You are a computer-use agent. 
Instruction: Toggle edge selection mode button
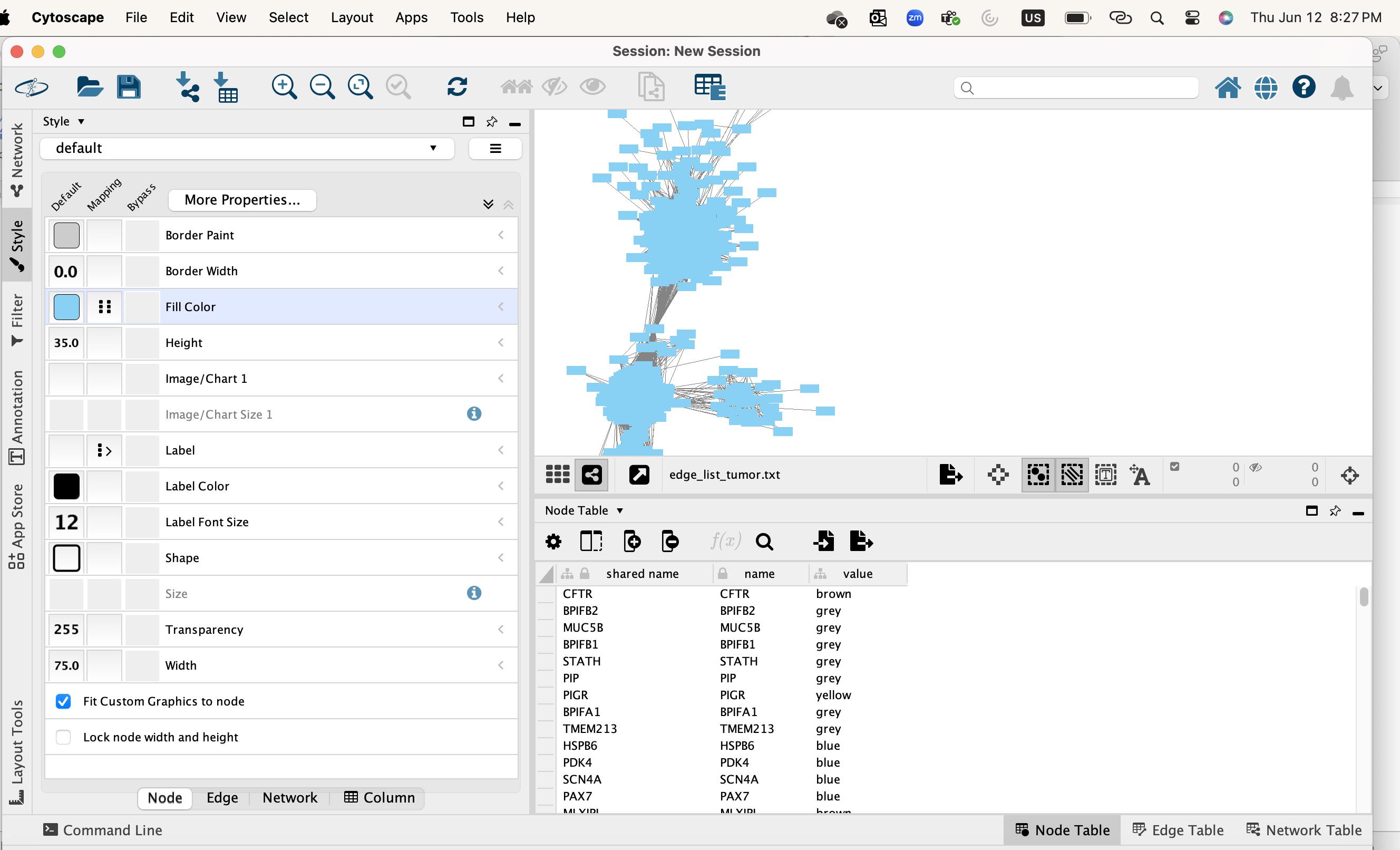click(1072, 474)
